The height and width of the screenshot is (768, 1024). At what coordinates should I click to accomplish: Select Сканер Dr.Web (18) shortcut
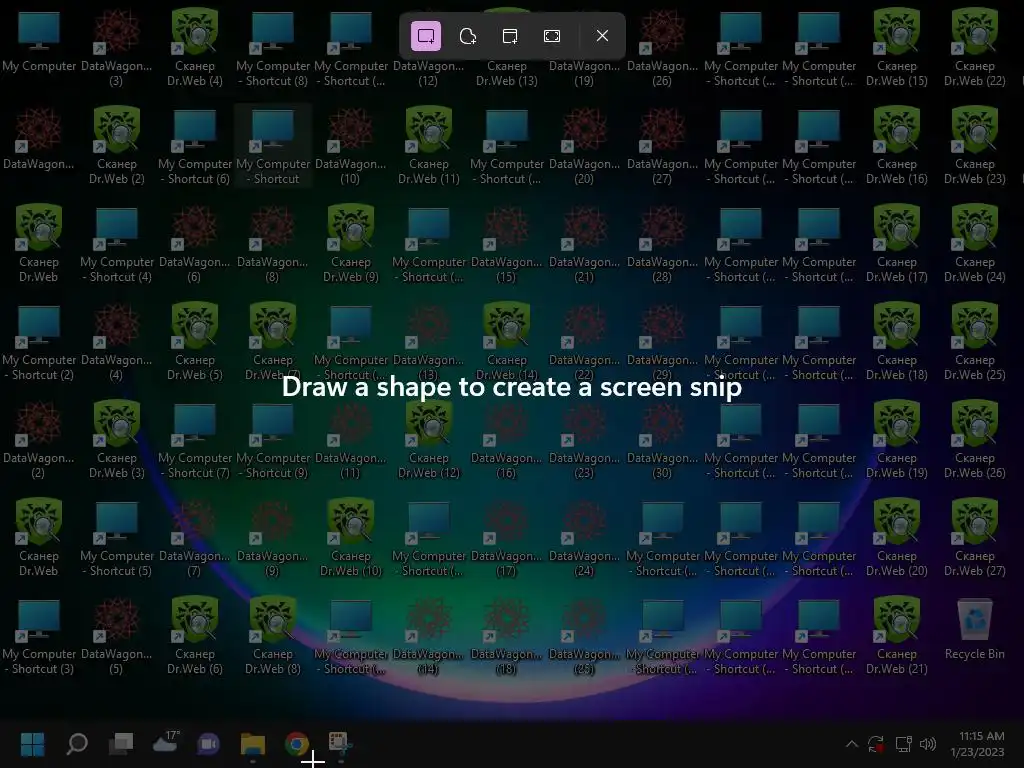[x=897, y=342]
